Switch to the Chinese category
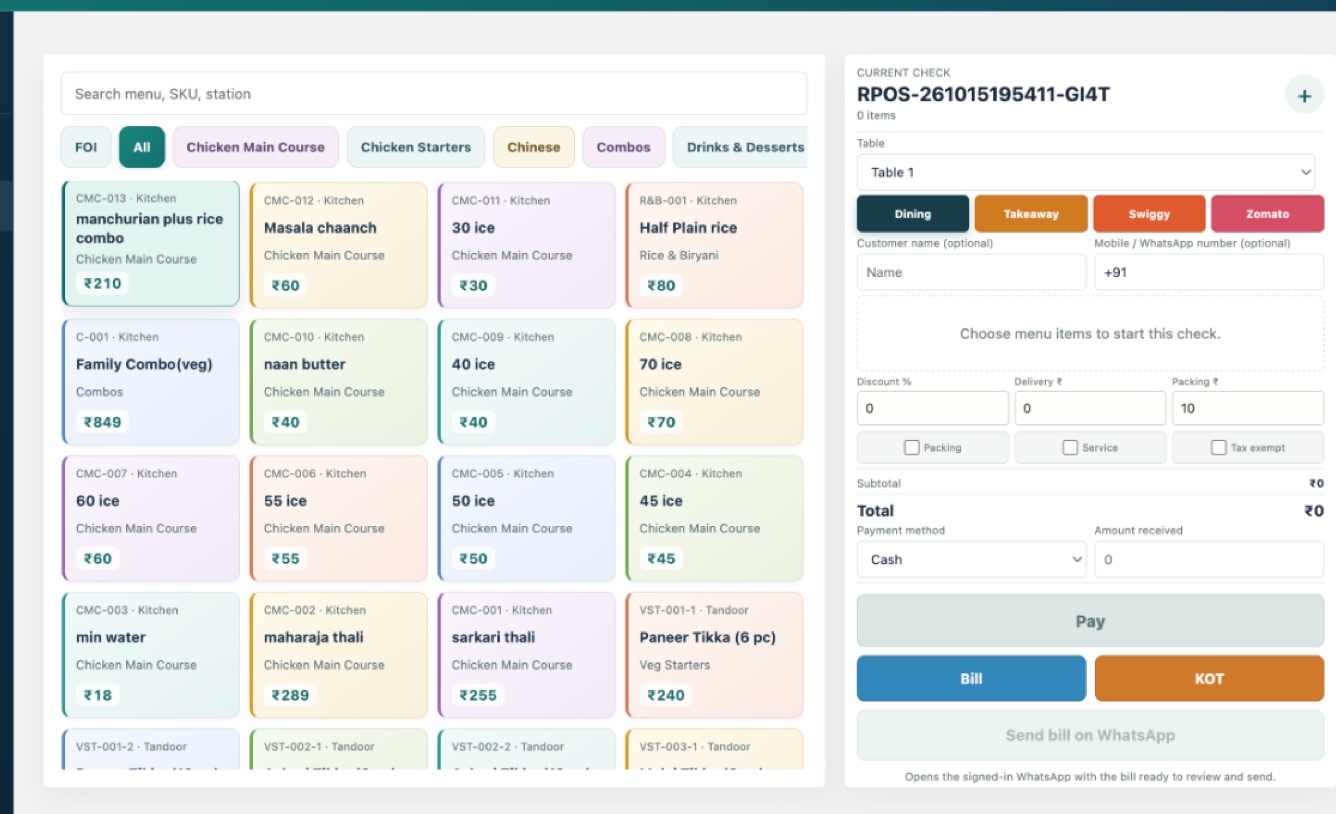1336x814 pixels. point(534,147)
